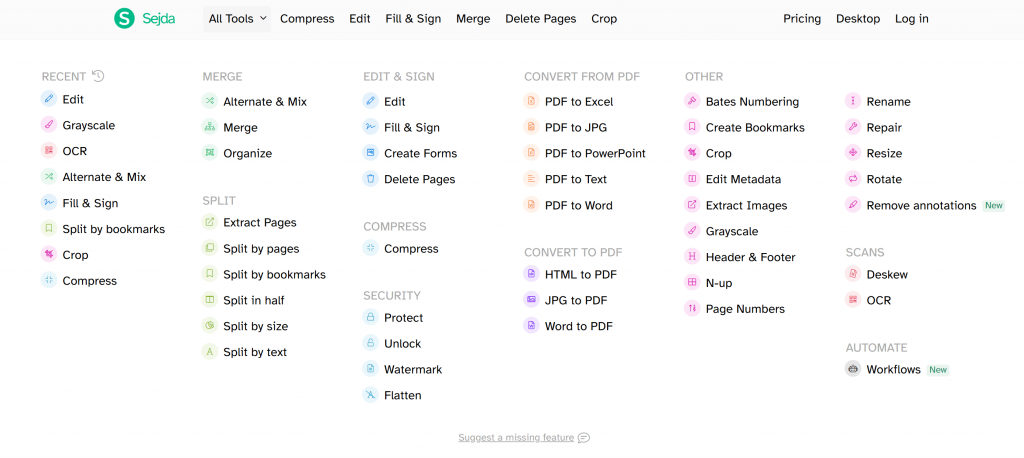The width and height of the screenshot is (1024, 458).
Task: Click the Sejda logo icon
Action: (x=124, y=18)
